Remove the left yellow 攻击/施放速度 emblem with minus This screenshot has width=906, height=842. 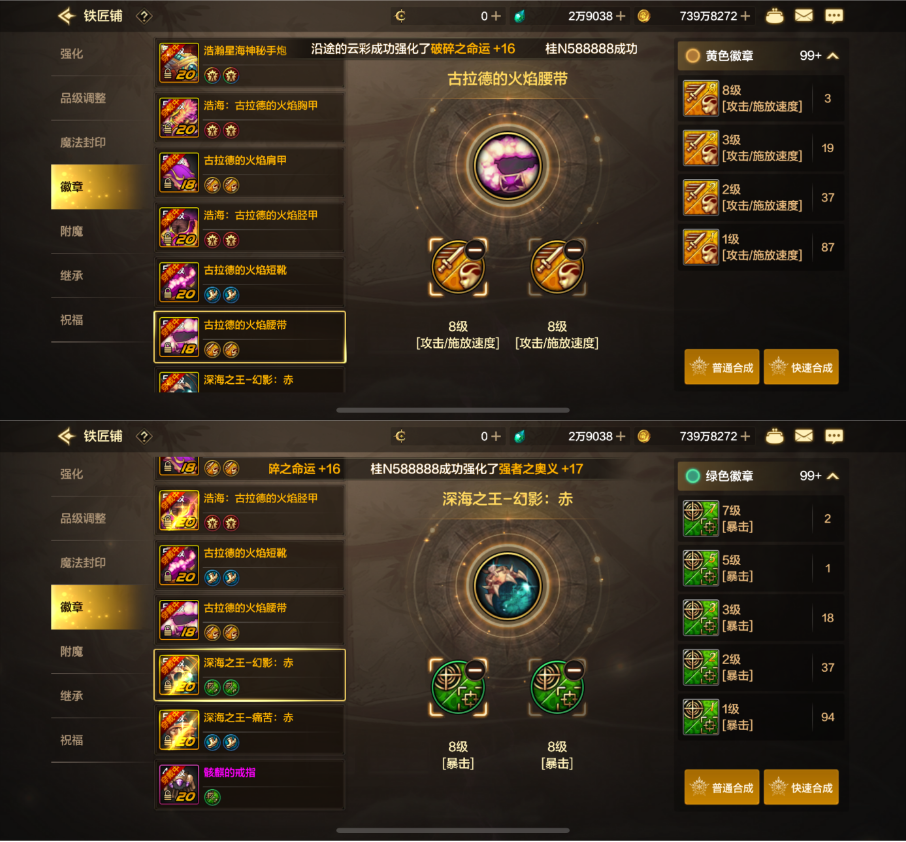[475, 250]
